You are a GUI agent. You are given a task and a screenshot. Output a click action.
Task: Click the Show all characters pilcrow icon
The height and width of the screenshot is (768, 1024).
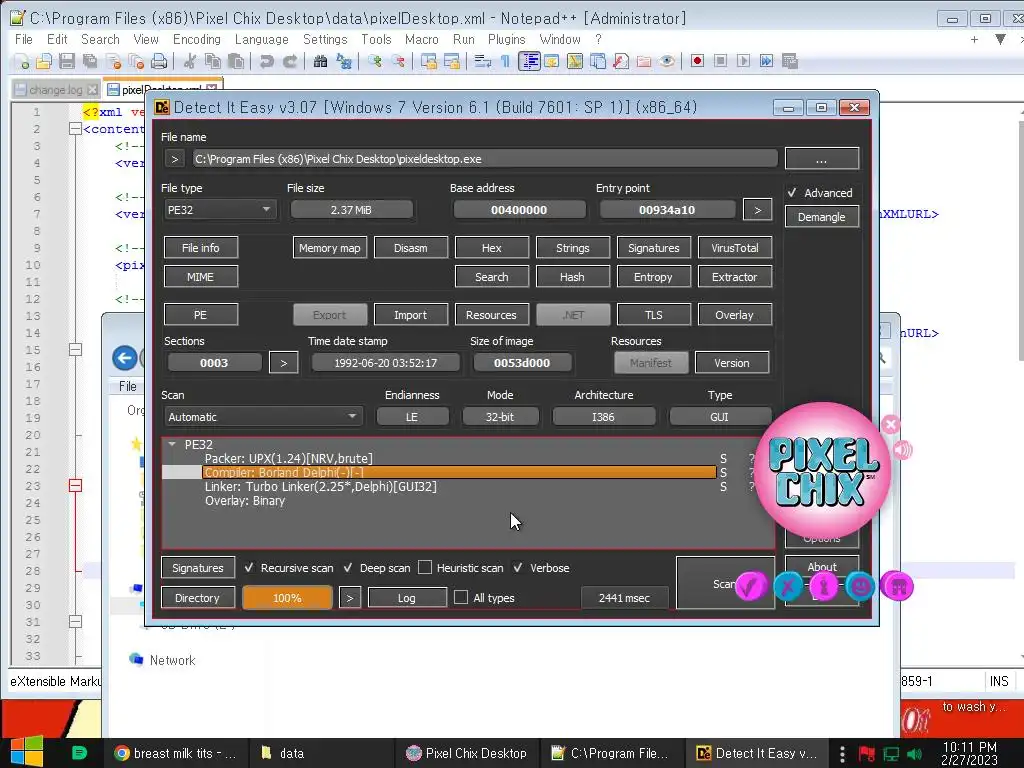coord(505,61)
